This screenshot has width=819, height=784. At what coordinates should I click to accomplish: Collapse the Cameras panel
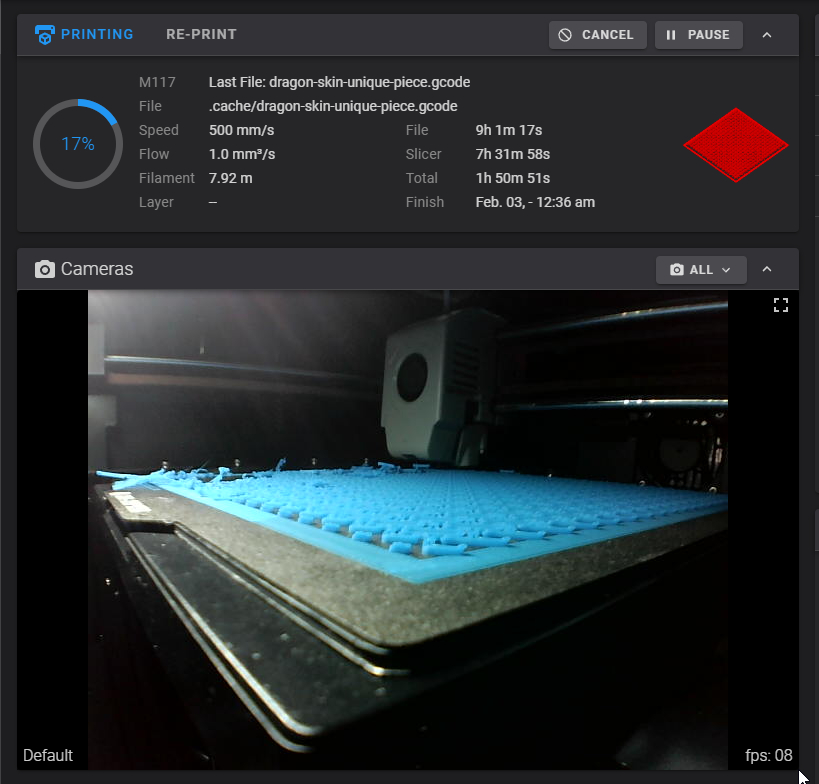pyautogui.click(x=767, y=270)
